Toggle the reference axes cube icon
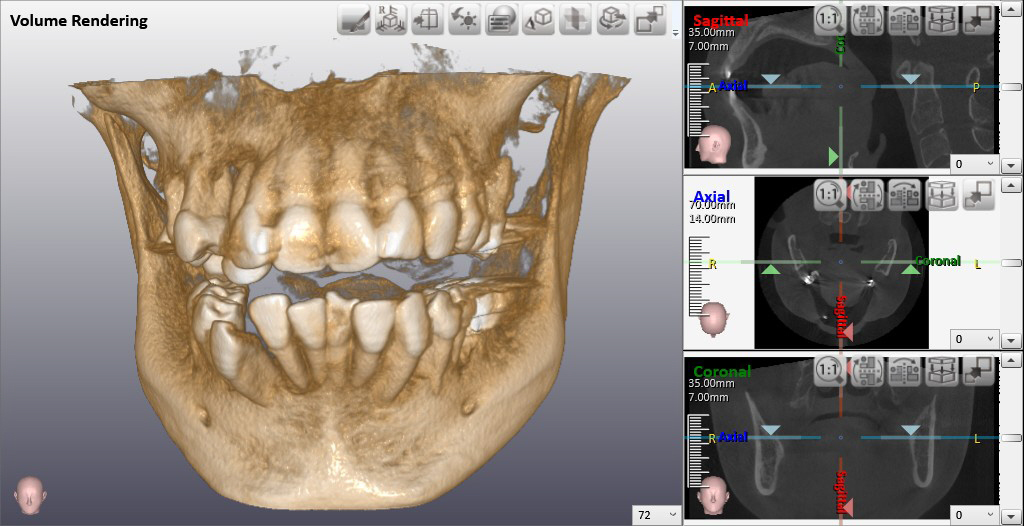 coord(390,19)
